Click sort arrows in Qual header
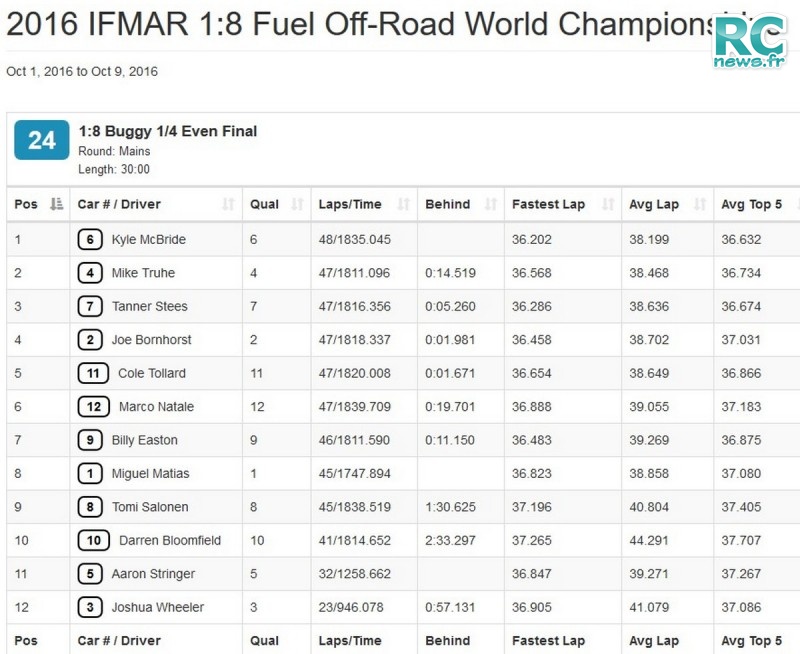 click(297, 204)
